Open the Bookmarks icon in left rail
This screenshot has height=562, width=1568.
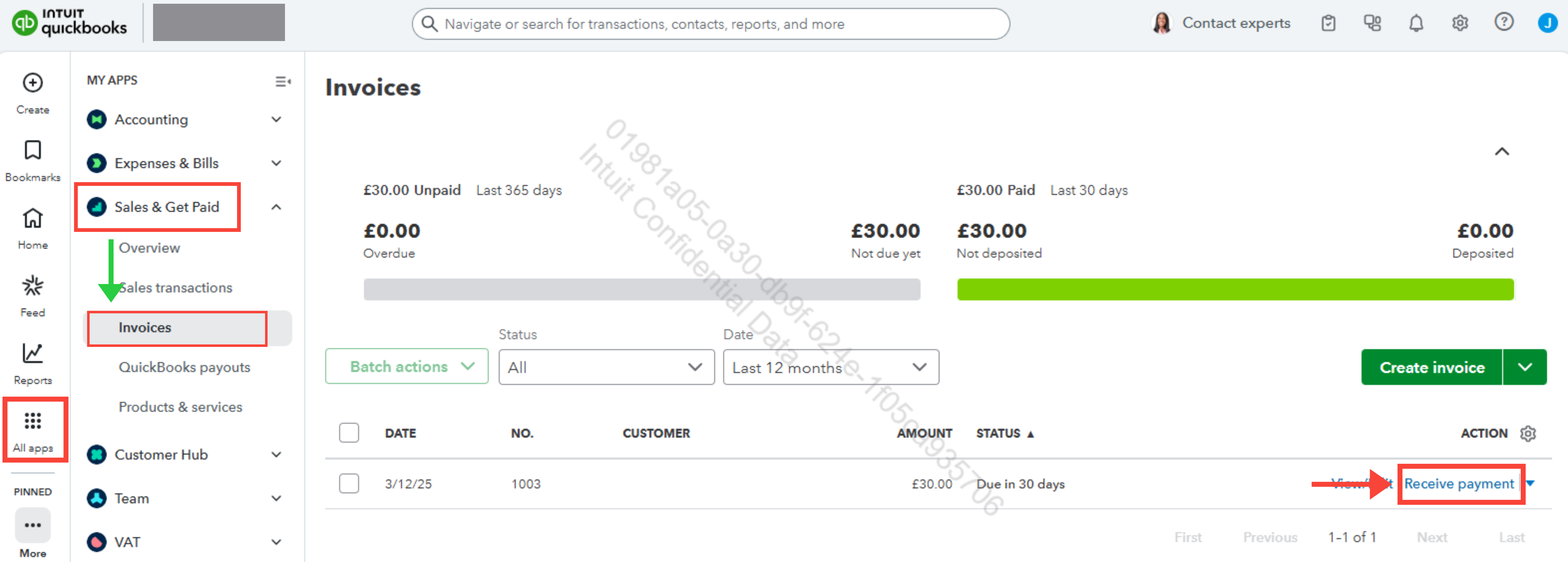click(x=33, y=150)
